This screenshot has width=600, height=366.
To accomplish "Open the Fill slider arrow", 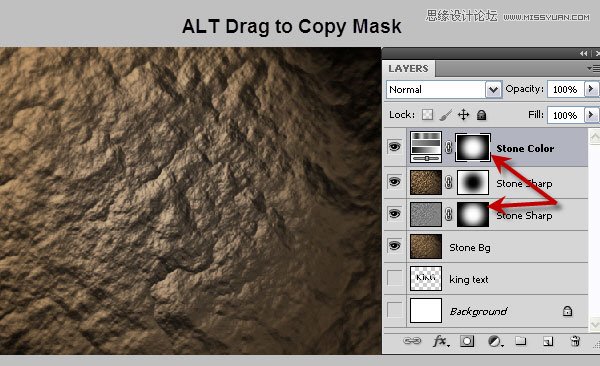I will [591, 114].
